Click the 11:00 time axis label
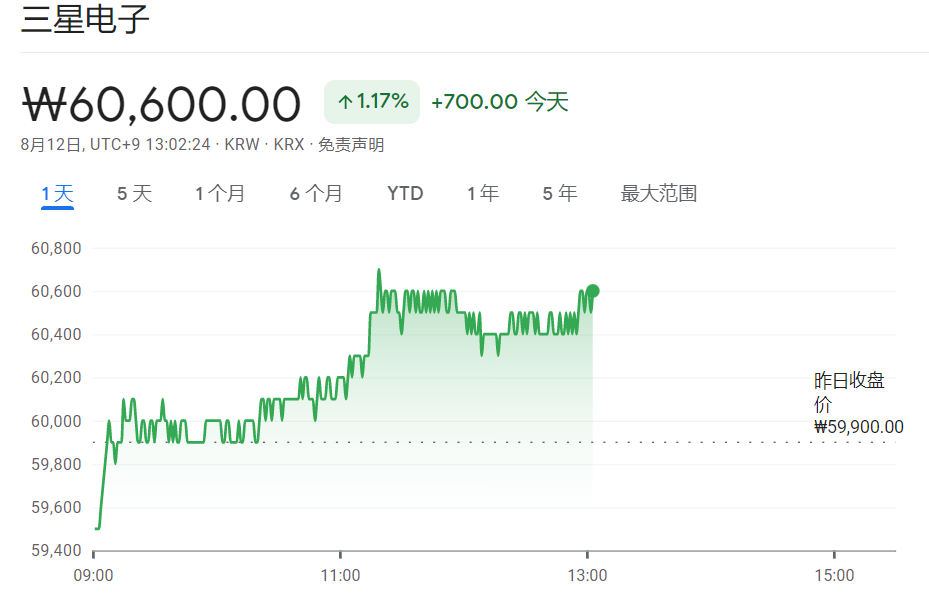Screen dimensions: 929x598 coord(341,575)
